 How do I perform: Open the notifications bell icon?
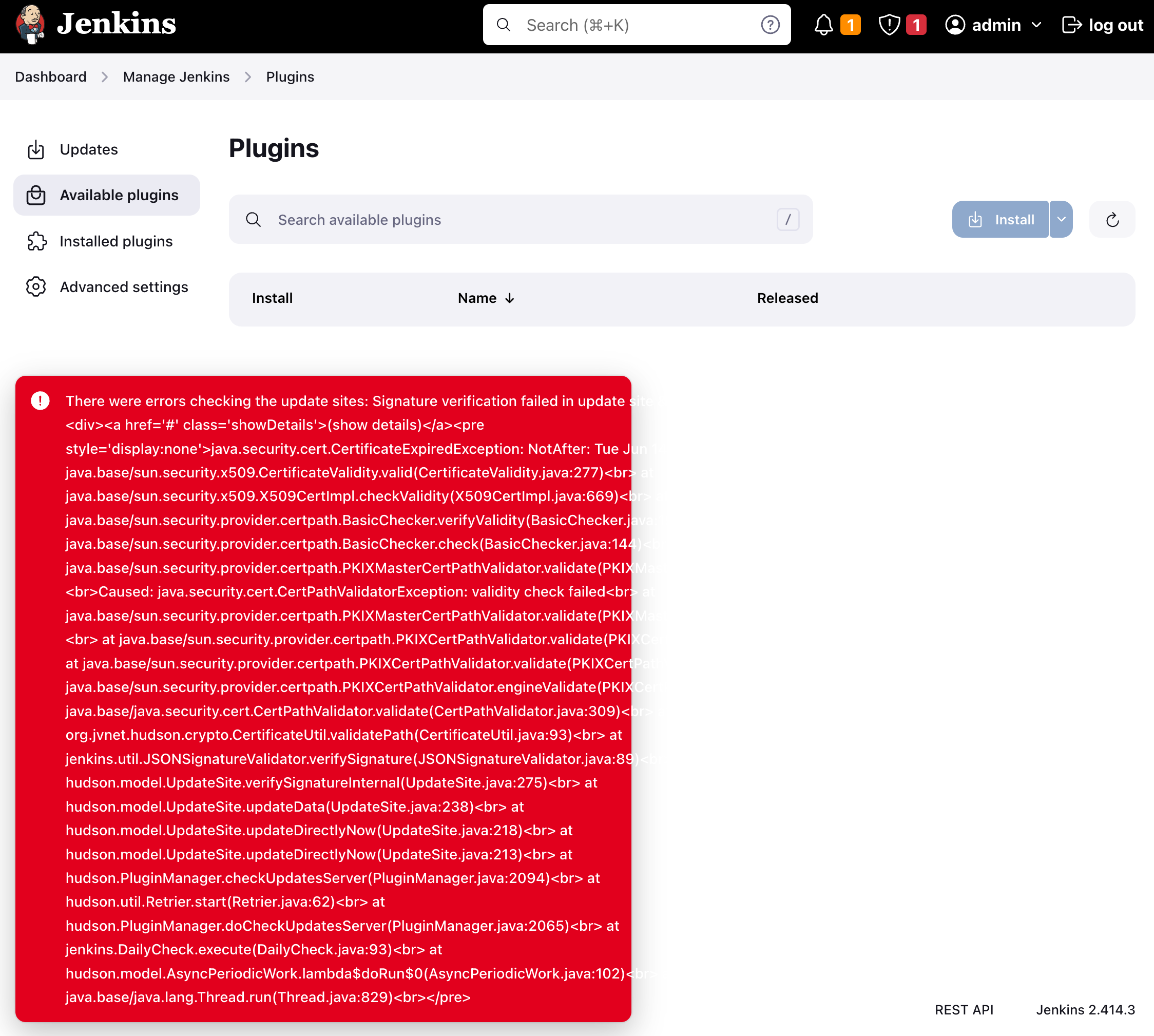(823, 25)
